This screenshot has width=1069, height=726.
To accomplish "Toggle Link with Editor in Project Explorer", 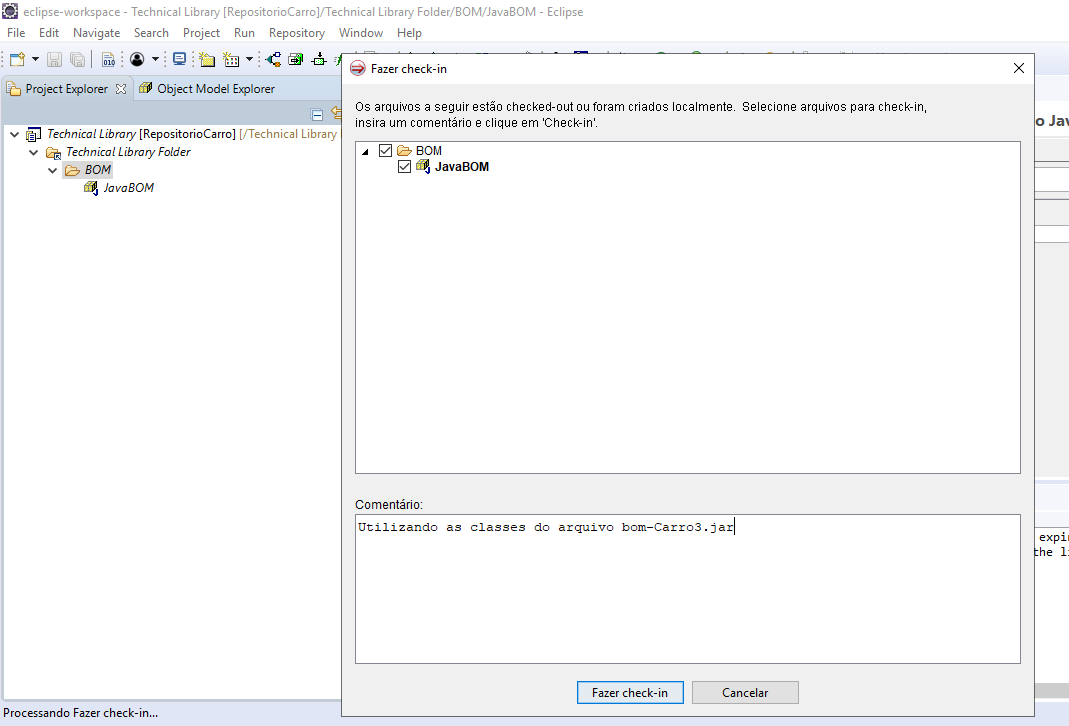I will pos(336,113).
